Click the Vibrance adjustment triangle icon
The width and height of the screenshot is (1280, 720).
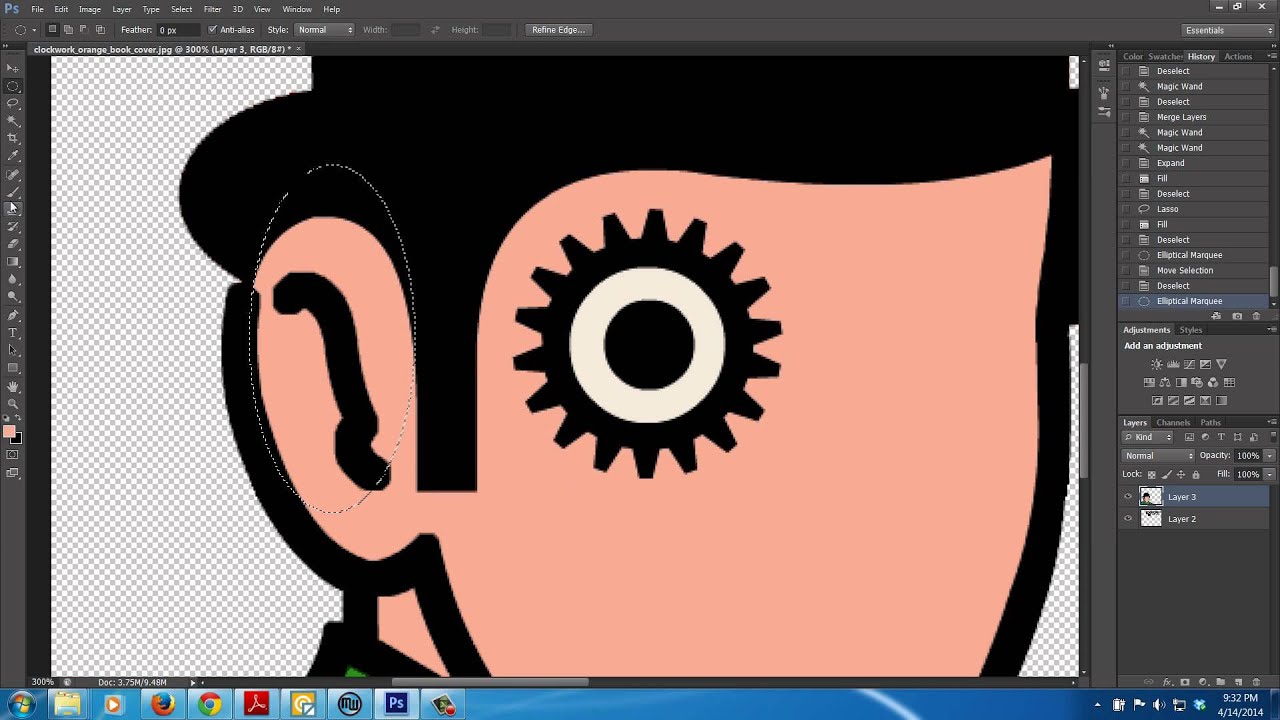coord(1221,364)
